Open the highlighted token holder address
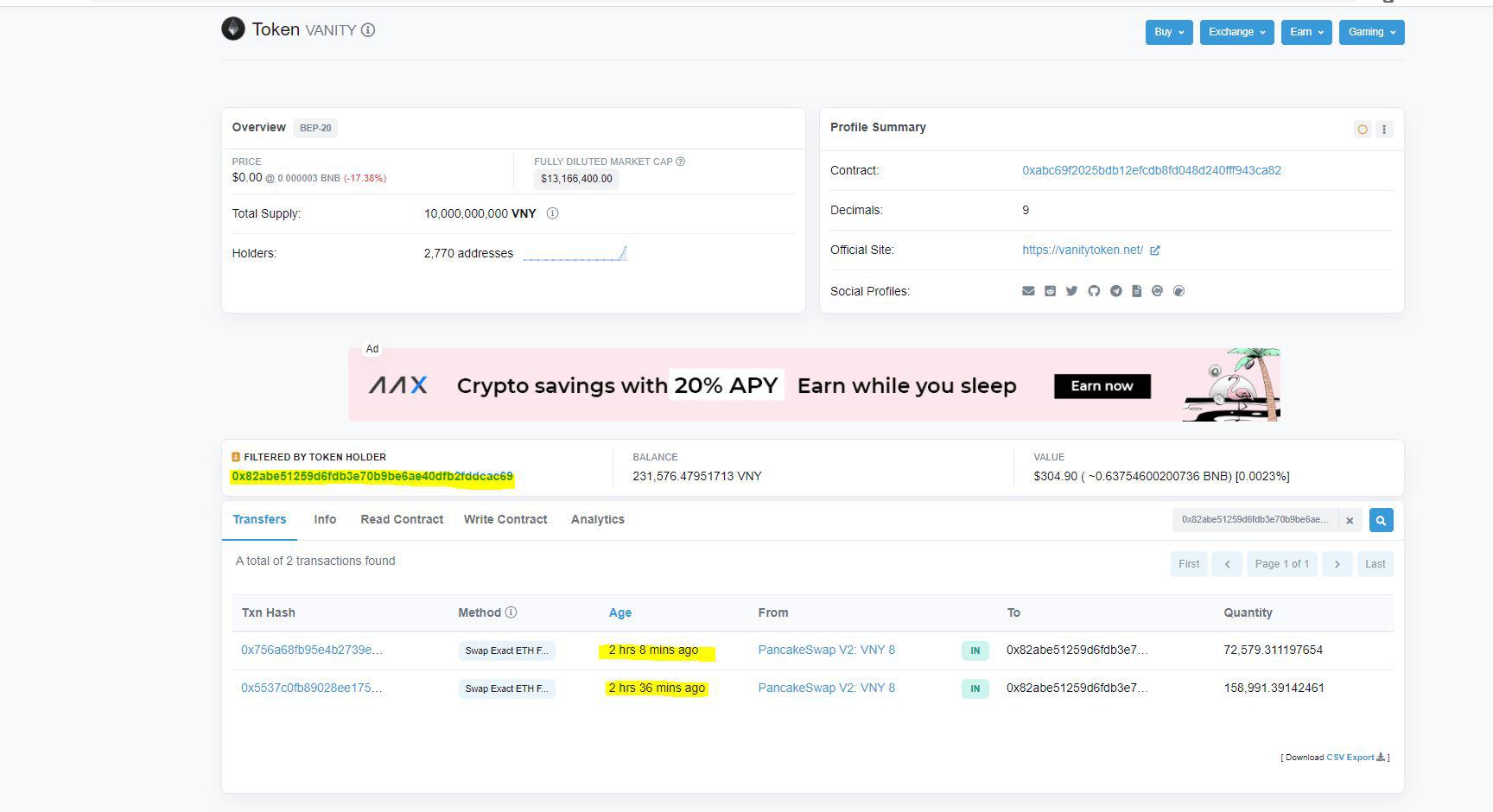Image resolution: width=1493 pixels, height=812 pixels. 372,477
